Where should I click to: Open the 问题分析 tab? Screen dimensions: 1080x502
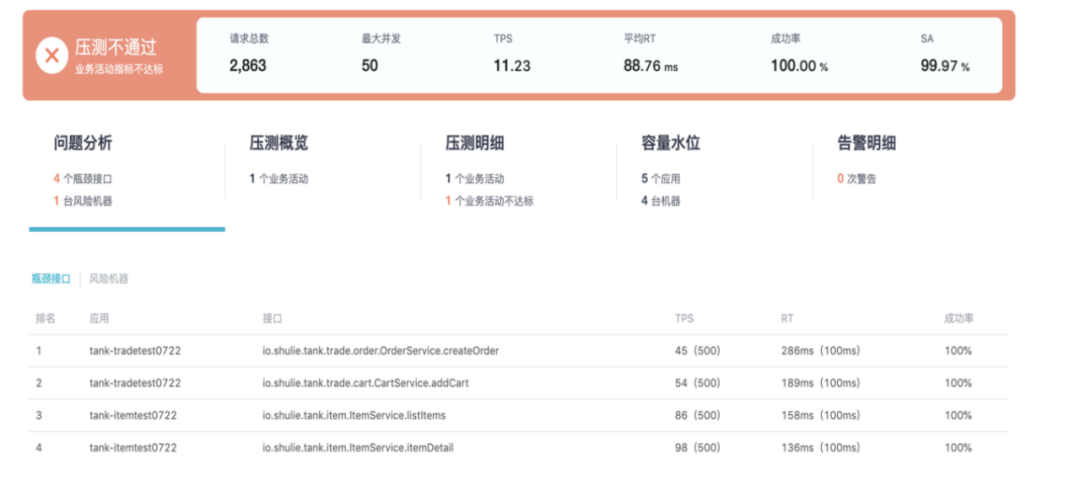click(83, 143)
